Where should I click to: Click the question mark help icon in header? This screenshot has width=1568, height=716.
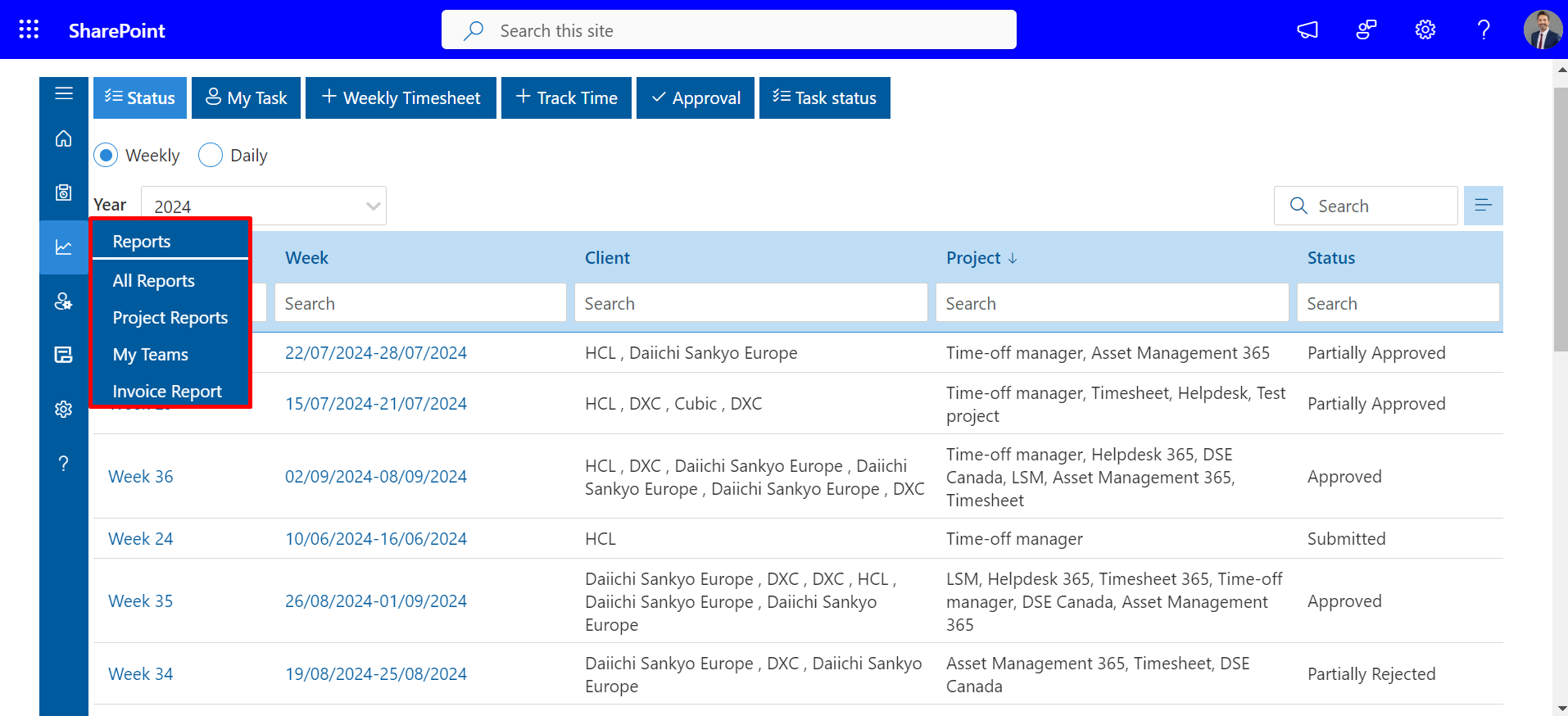coord(1483,30)
